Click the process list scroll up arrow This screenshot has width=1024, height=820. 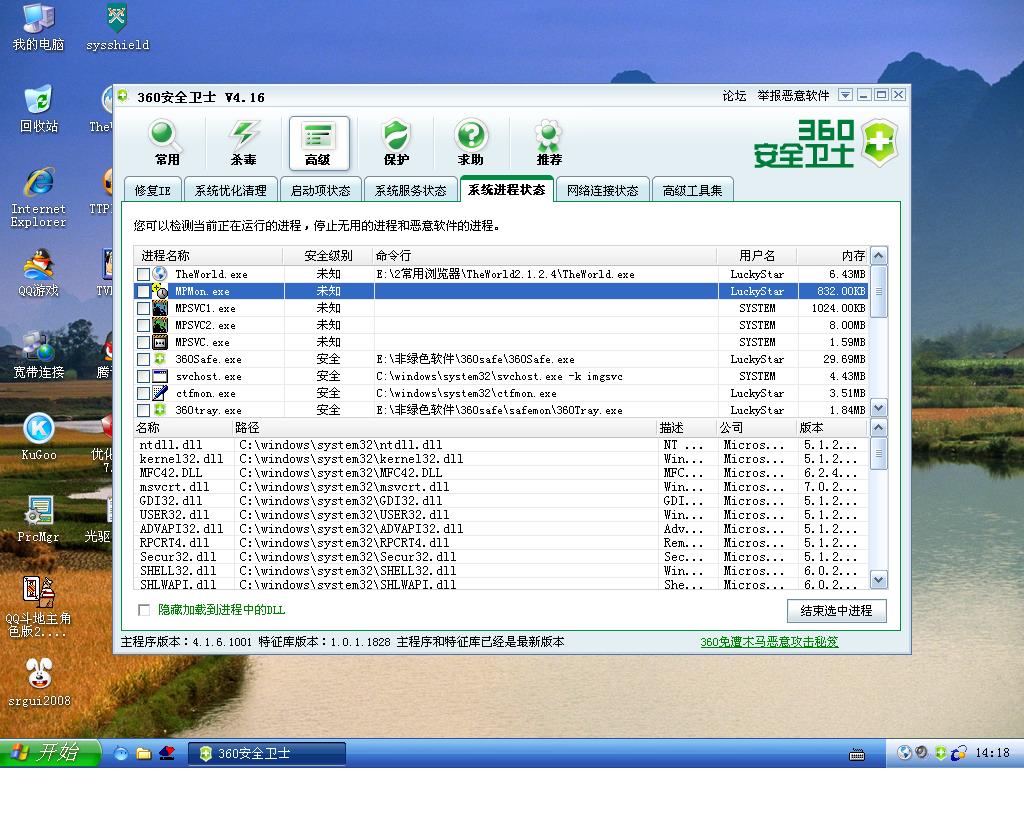click(879, 255)
